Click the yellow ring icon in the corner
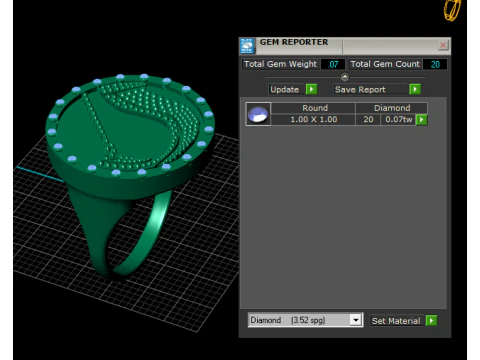Screen dimensions: 480x360 [x=452, y=10]
